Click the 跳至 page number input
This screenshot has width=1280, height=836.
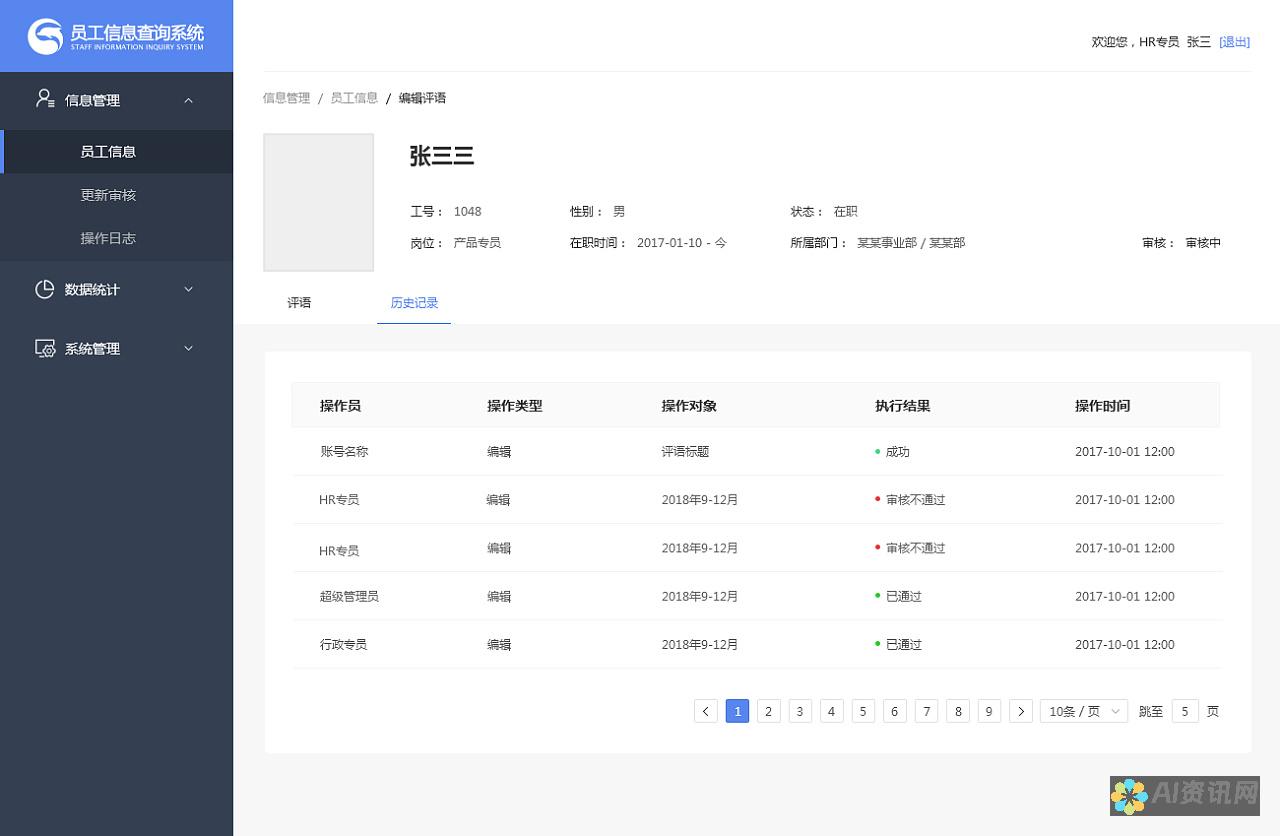tap(1185, 711)
